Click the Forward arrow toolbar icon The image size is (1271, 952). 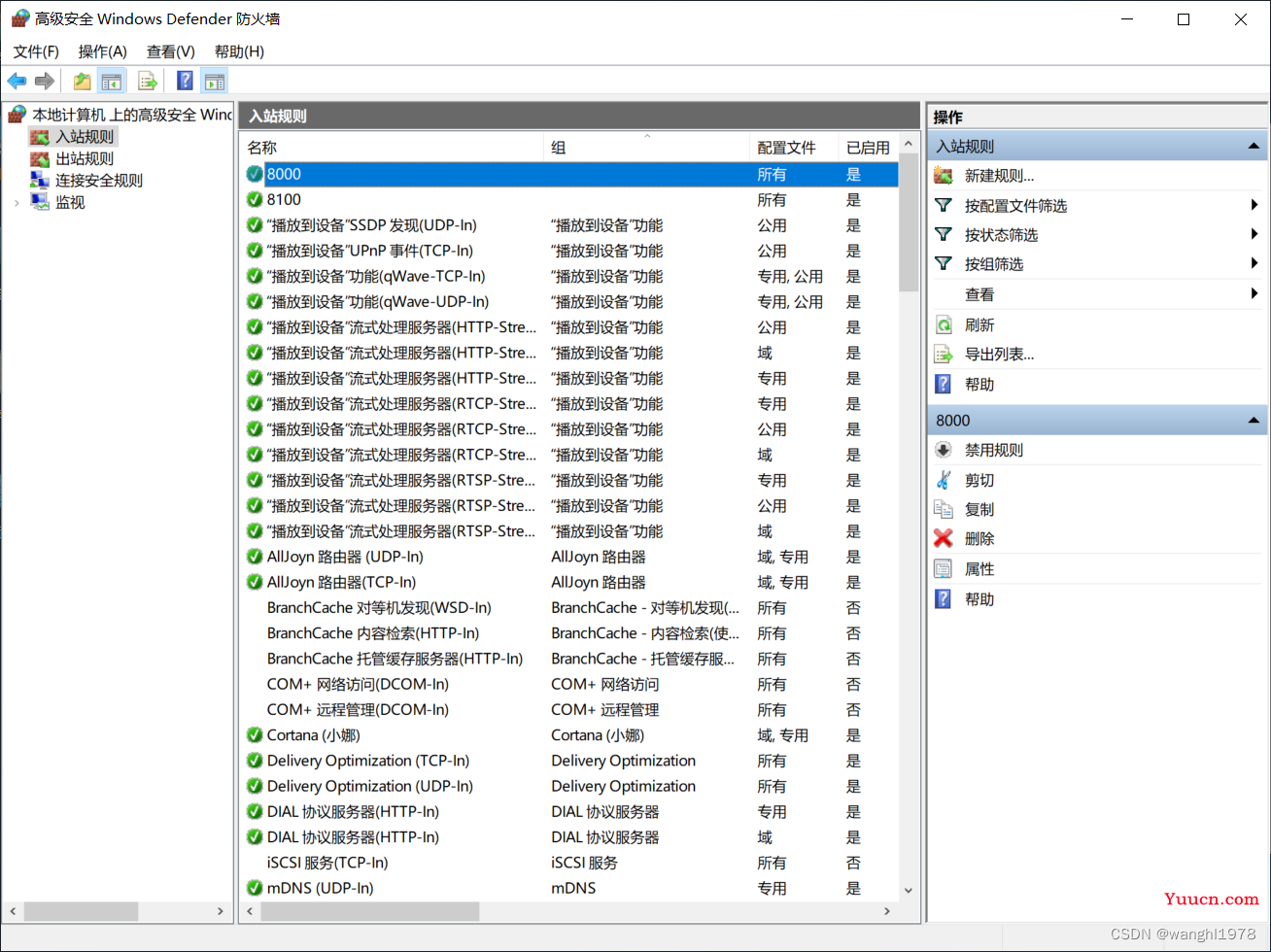coord(44,81)
